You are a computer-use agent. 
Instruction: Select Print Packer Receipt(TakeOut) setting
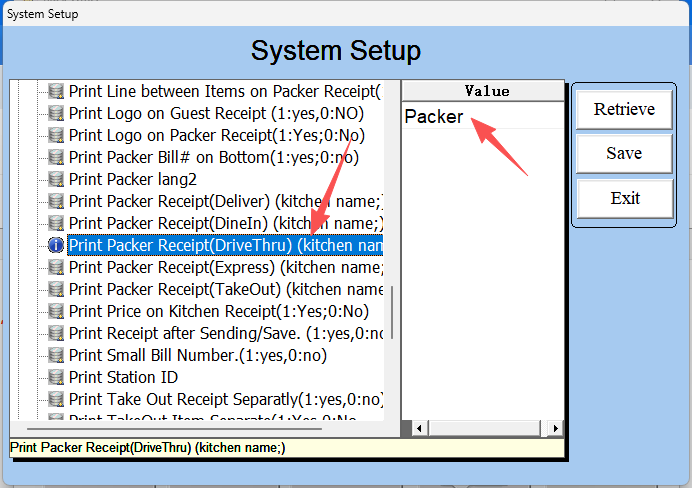pos(225,289)
